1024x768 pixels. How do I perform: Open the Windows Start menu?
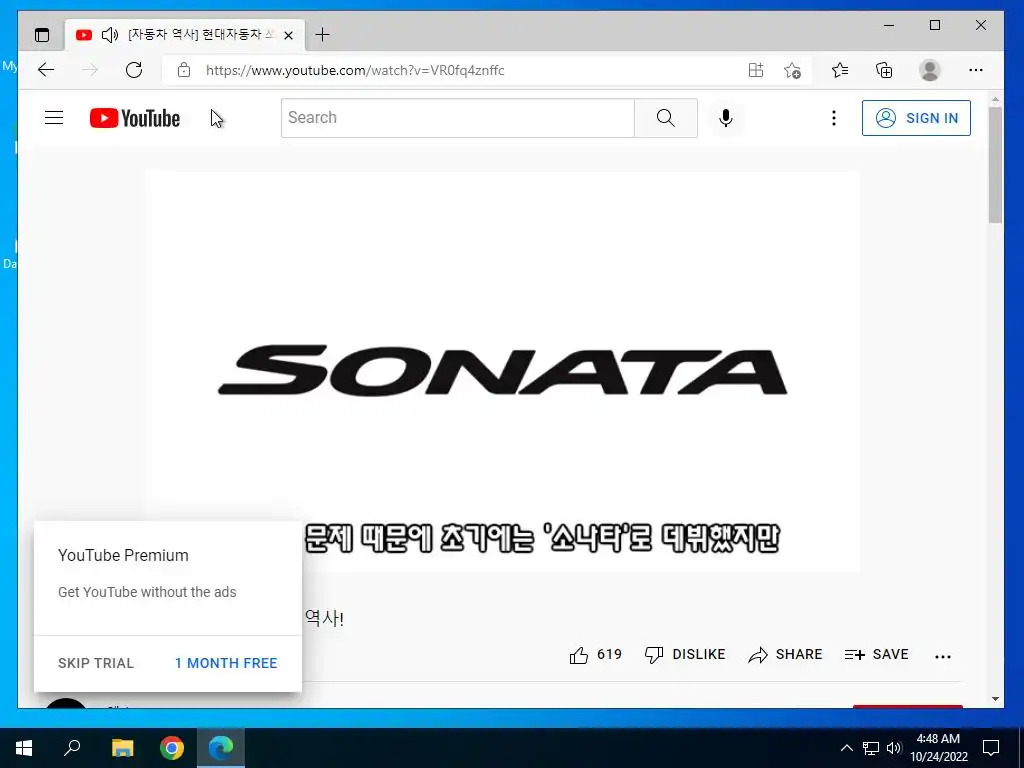[24, 748]
